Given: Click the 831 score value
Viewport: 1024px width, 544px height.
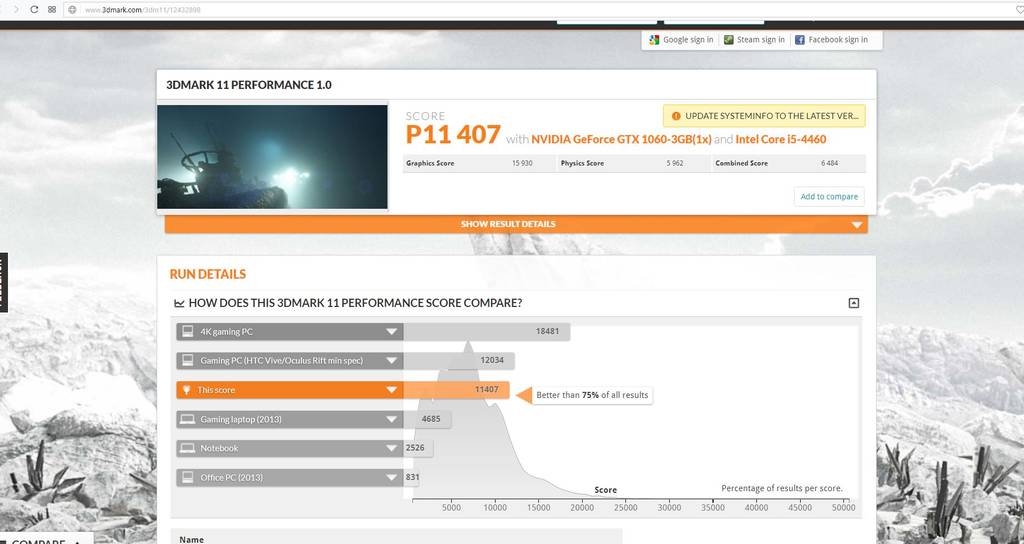Looking at the screenshot, I should (412, 477).
